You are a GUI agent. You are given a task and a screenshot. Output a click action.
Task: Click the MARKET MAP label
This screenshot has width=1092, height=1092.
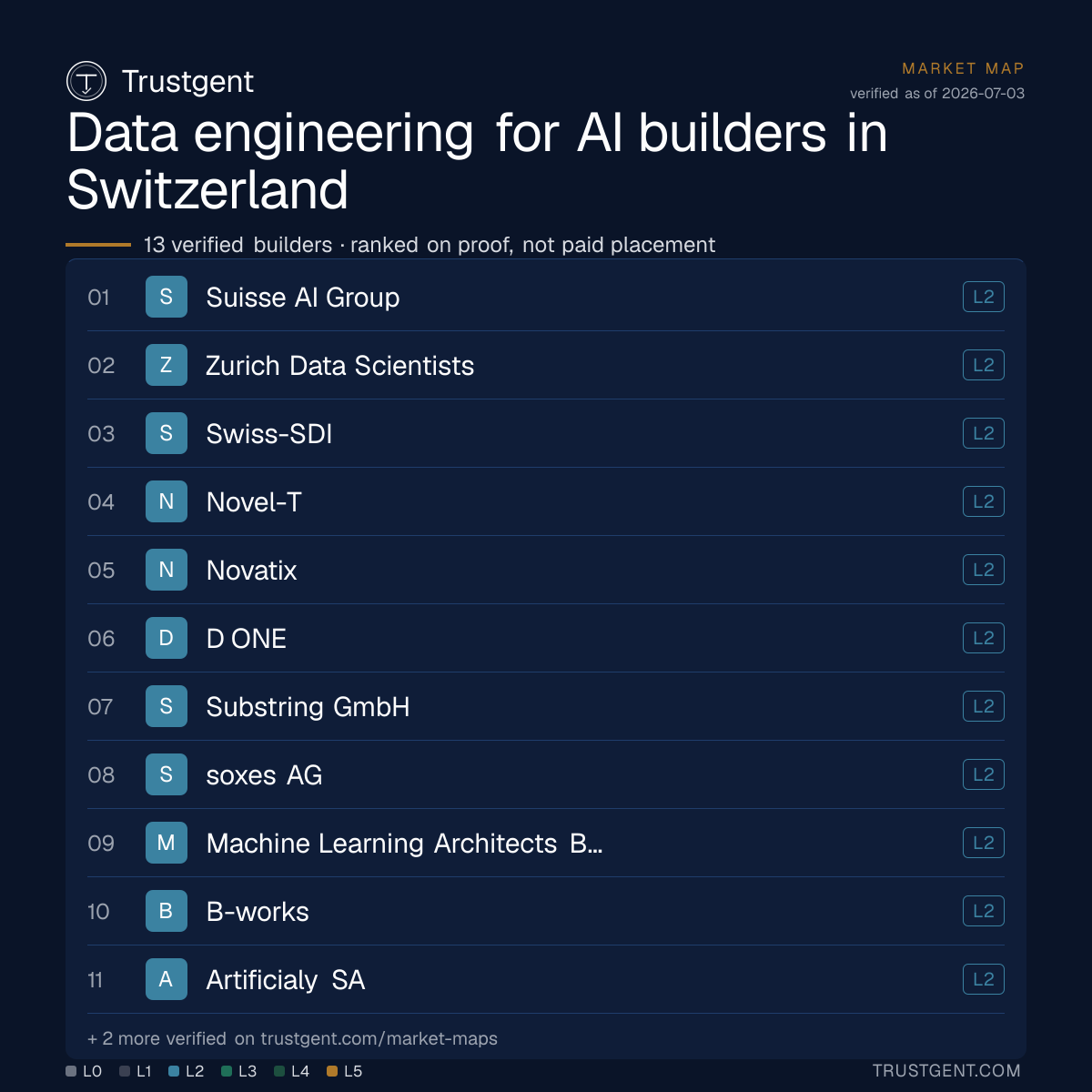(x=963, y=68)
